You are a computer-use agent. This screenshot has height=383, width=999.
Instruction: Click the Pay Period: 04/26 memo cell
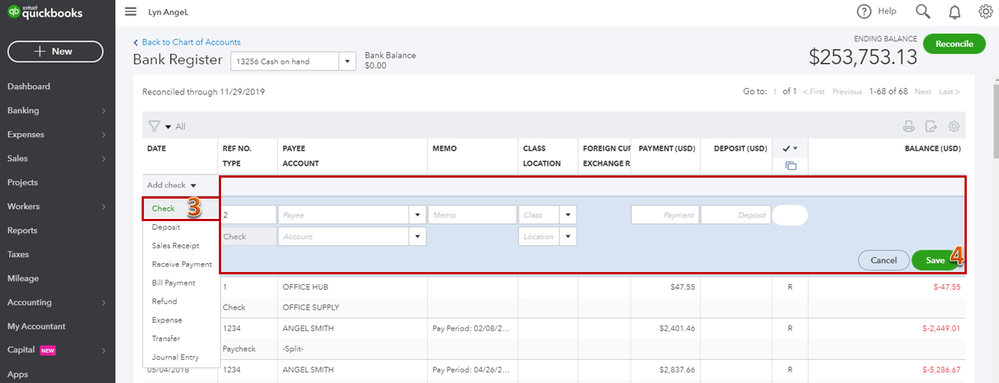tap(472, 370)
